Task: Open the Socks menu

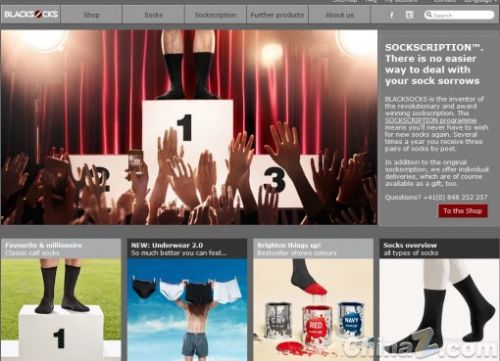Action: coord(153,15)
